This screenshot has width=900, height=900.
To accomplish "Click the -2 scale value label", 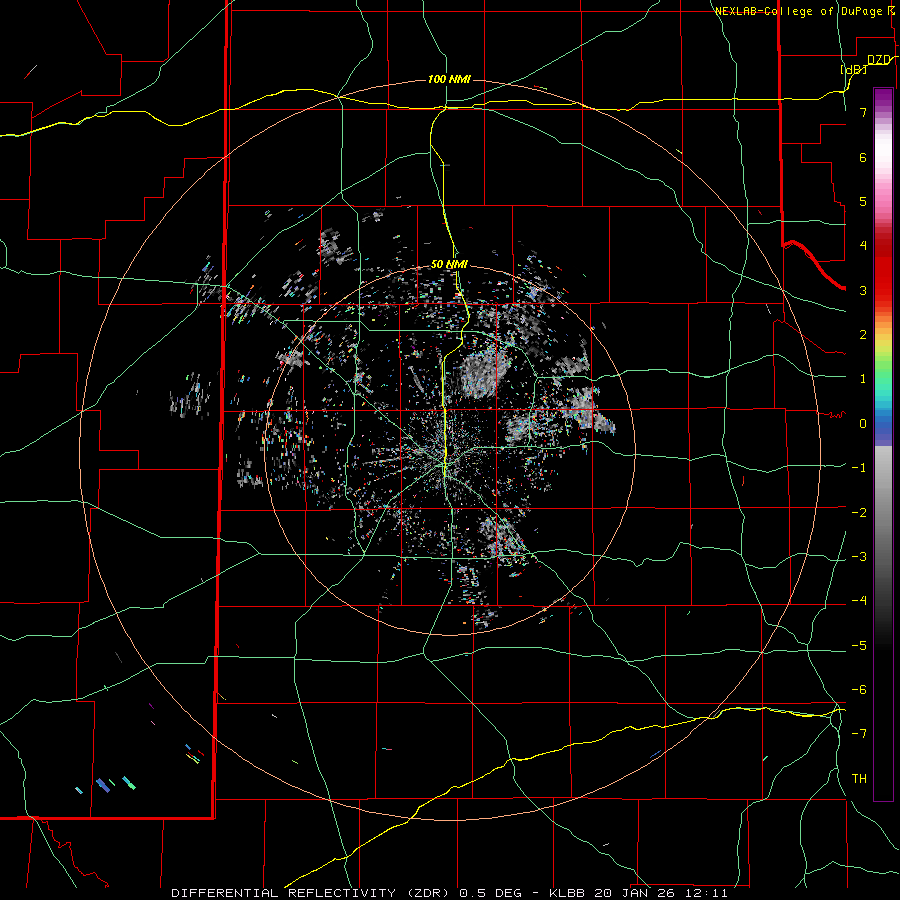I will click(859, 512).
